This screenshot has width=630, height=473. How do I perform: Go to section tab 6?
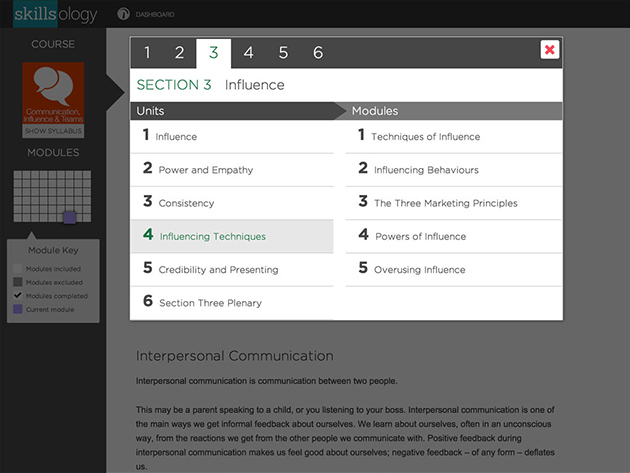click(318, 53)
